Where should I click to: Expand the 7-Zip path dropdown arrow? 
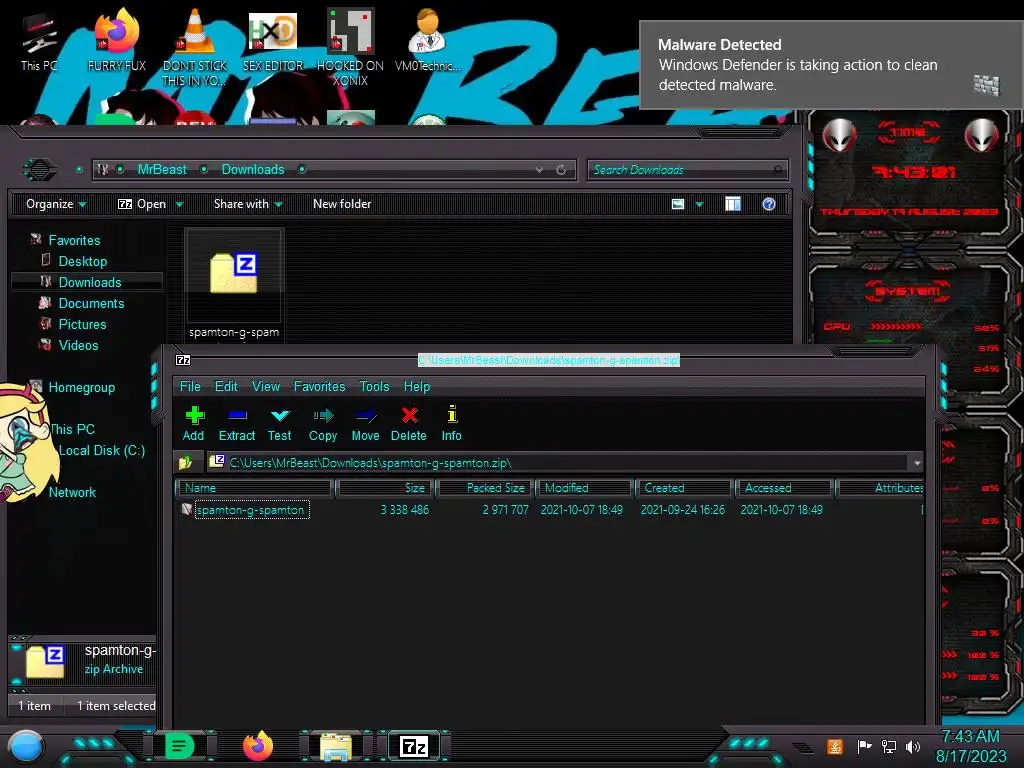917,463
